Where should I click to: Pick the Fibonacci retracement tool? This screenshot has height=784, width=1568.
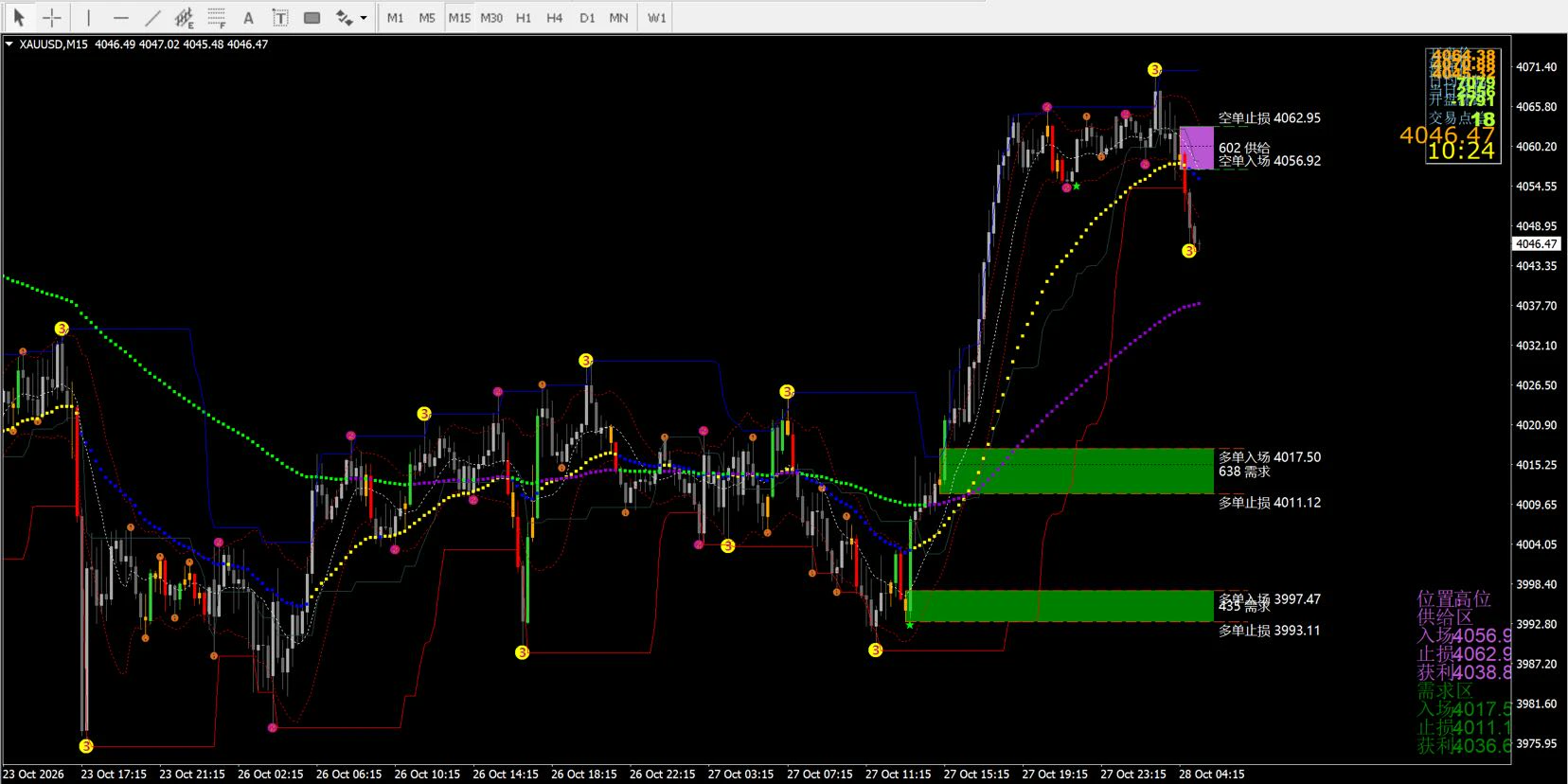[x=217, y=17]
